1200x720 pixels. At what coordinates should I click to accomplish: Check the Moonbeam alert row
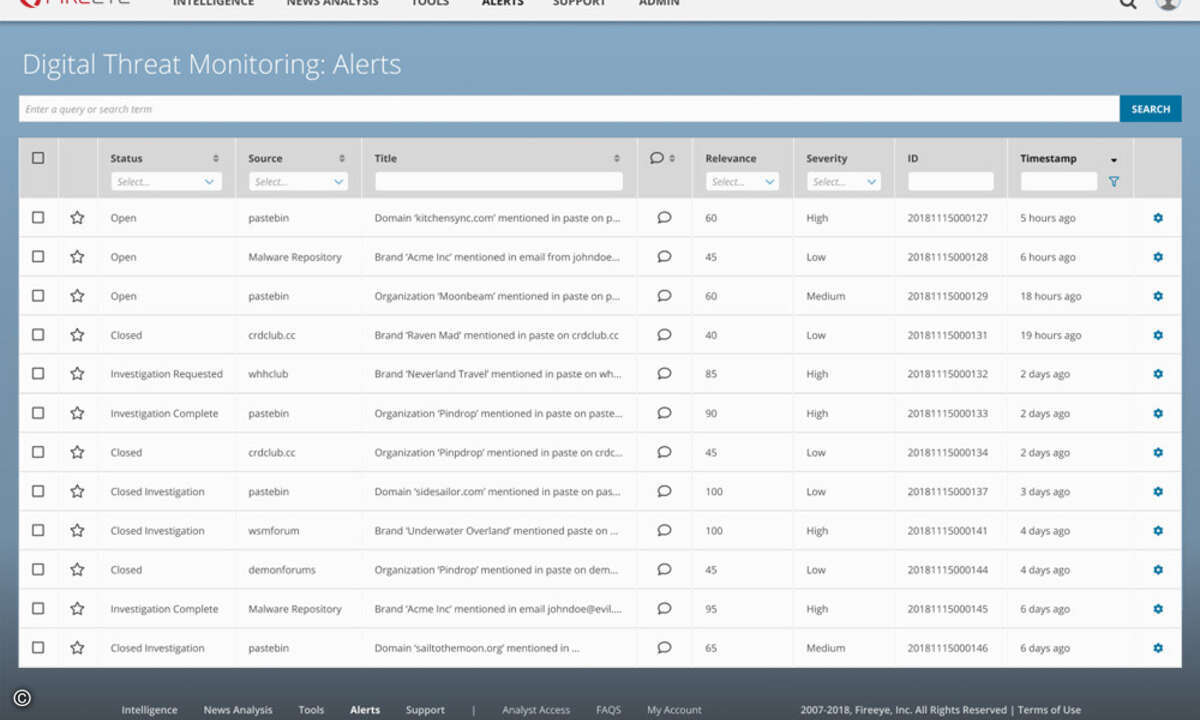(x=38, y=296)
